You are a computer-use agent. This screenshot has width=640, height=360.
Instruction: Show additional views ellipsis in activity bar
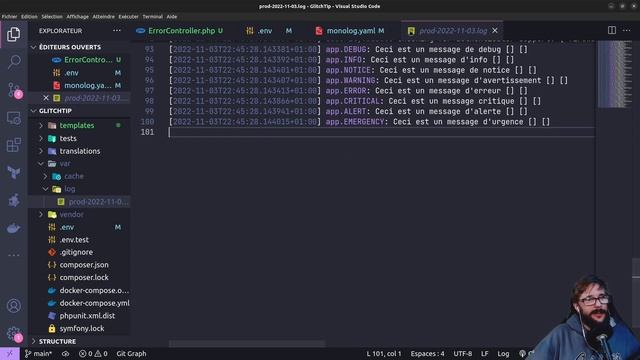tap(13, 255)
